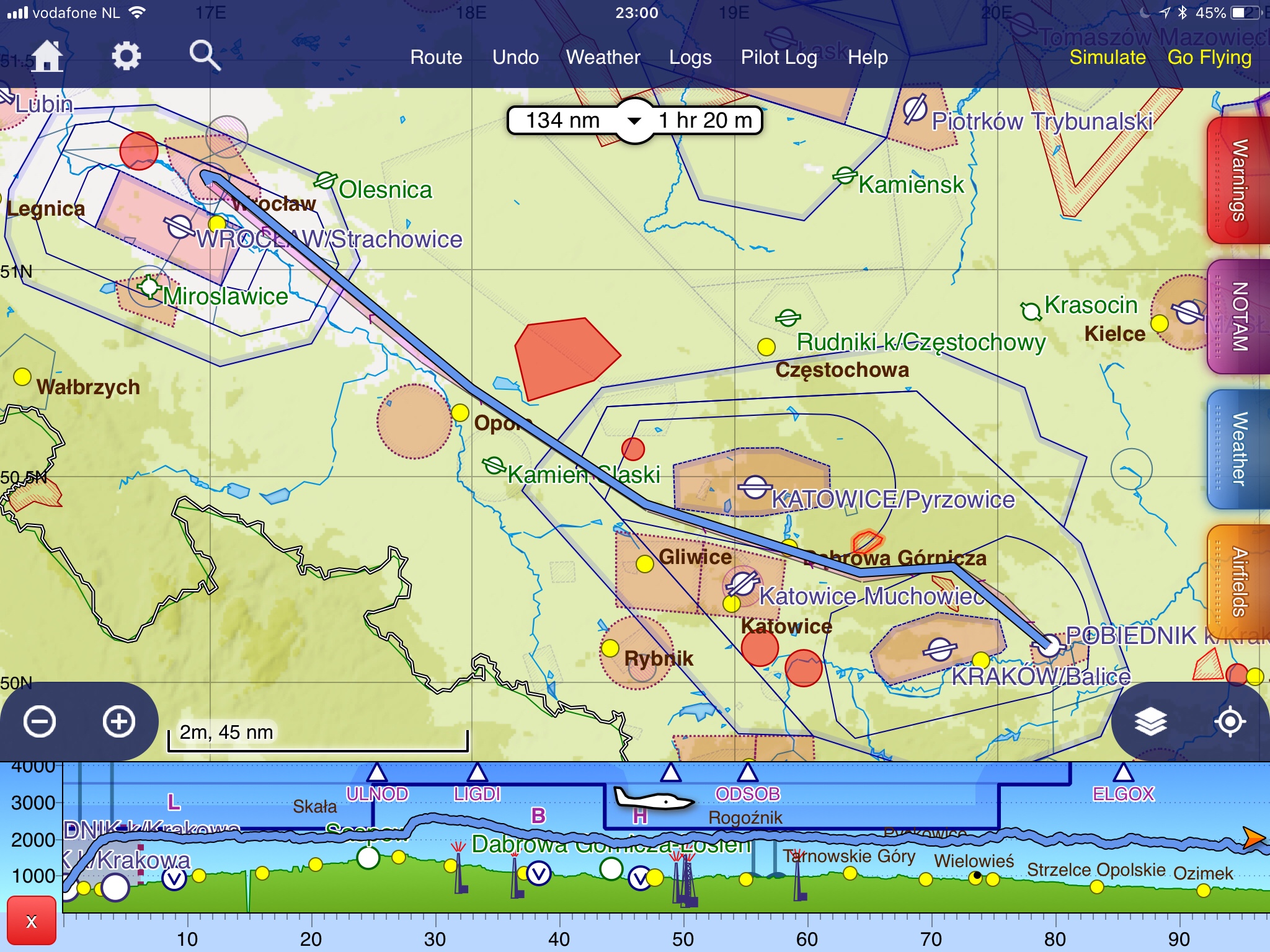Viewport: 1270px width, 952px height.
Task: Start Simulate mode
Action: coord(1108,57)
